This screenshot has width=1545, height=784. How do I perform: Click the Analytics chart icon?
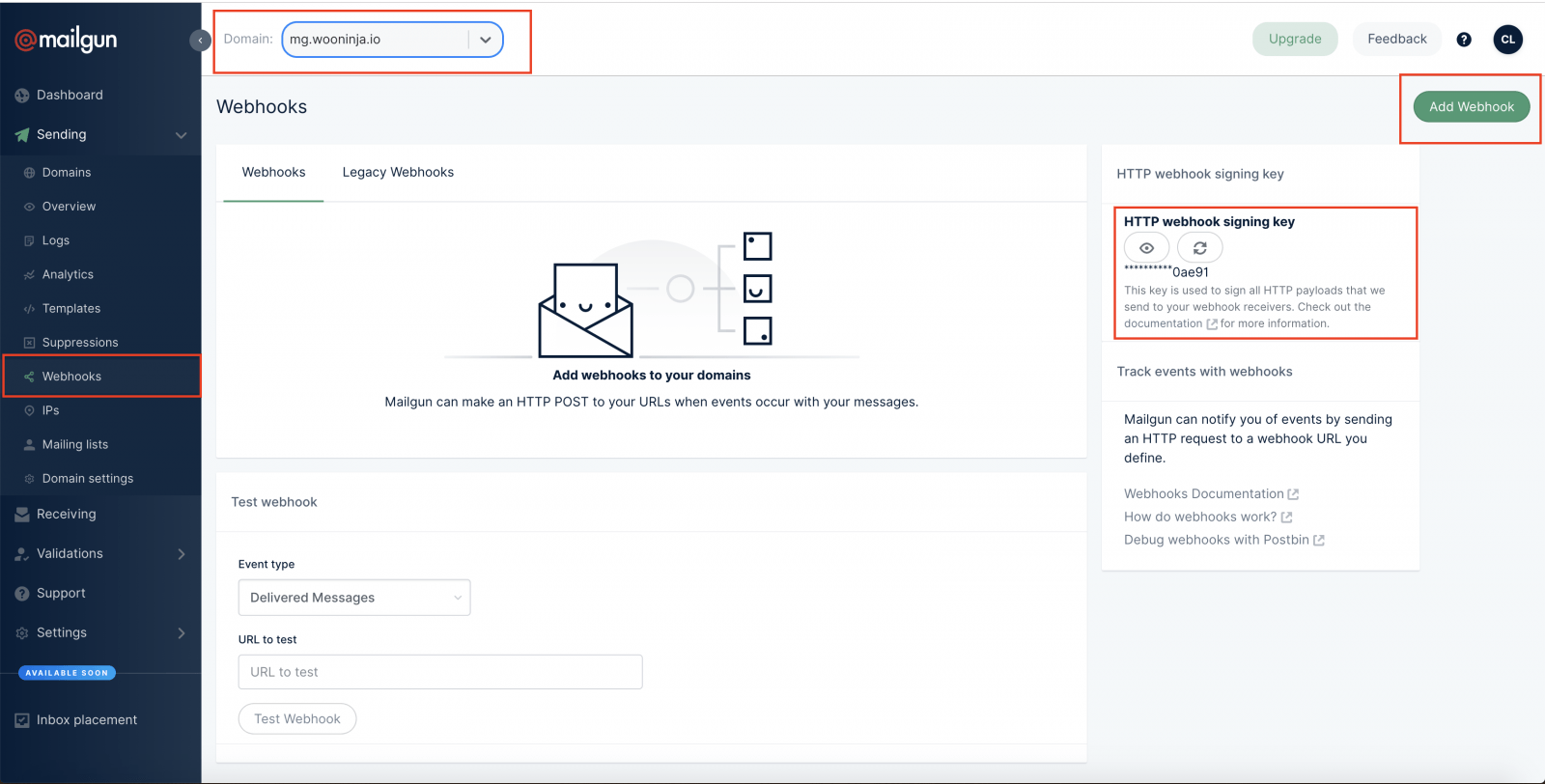29,275
